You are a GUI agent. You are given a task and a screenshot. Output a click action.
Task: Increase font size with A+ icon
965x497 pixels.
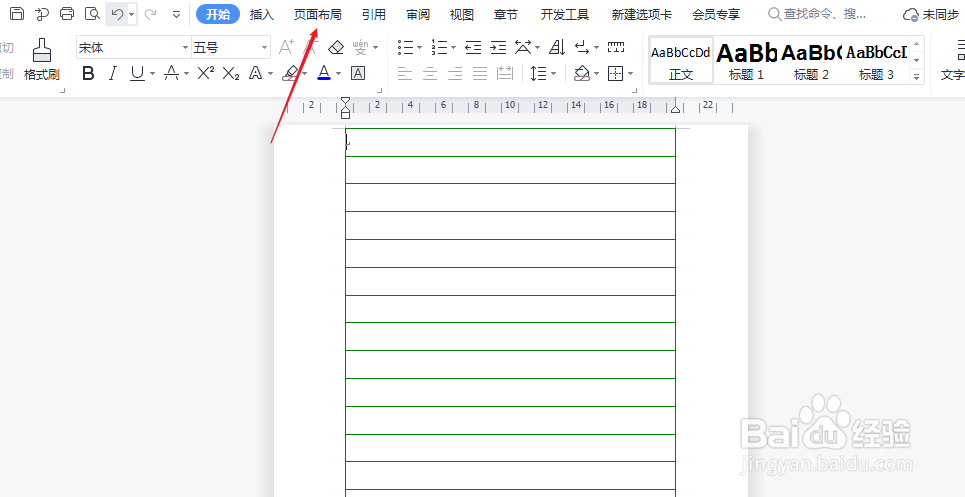click(x=286, y=47)
